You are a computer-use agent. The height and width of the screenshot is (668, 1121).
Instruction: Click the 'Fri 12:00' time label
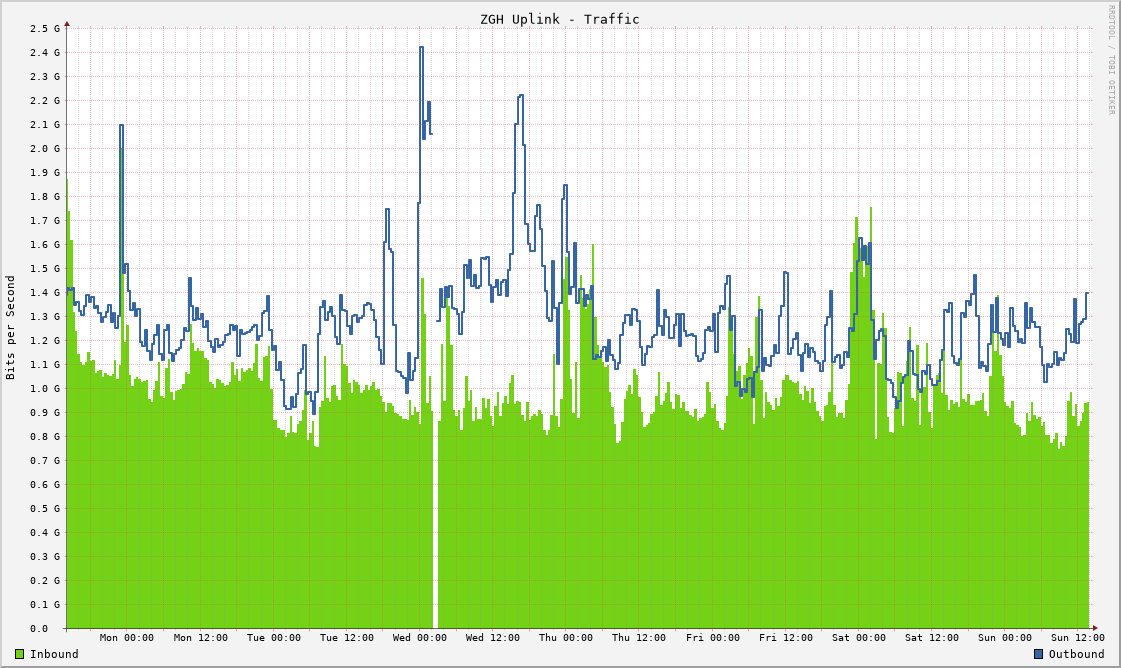pyautogui.click(x=786, y=637)
